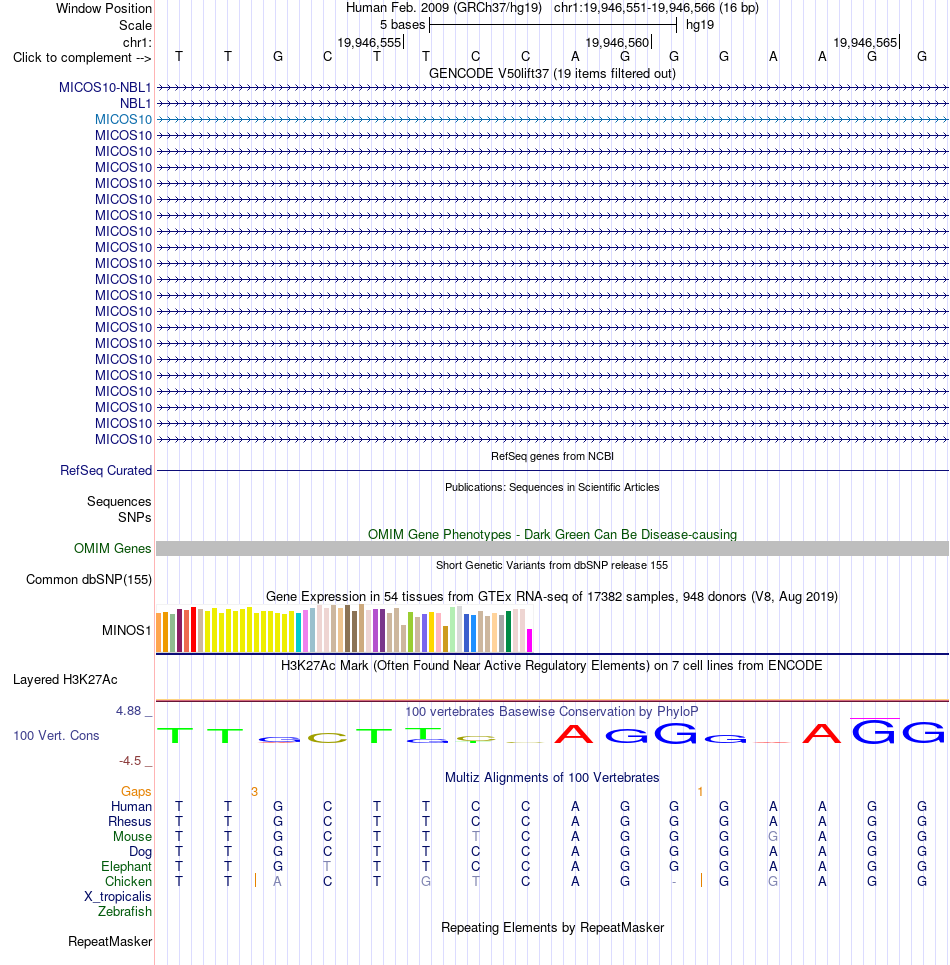Click the 19,946,555 coordinate marker
The height and width of the screenshot is (965, 950).
click(x=369, y=42)
